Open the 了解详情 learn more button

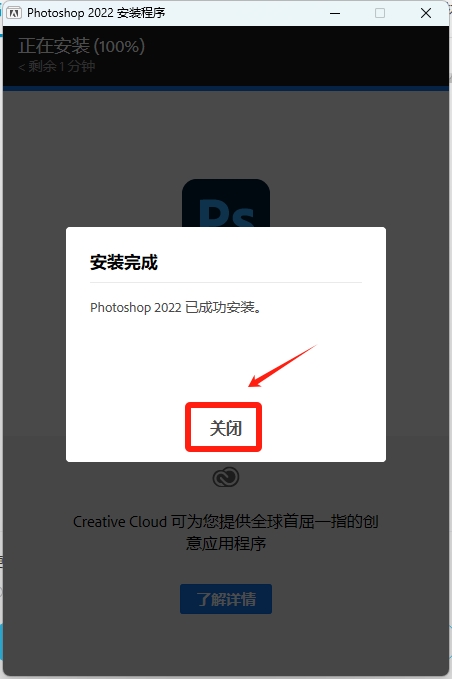pyautogui.click(x=226, y=599)
